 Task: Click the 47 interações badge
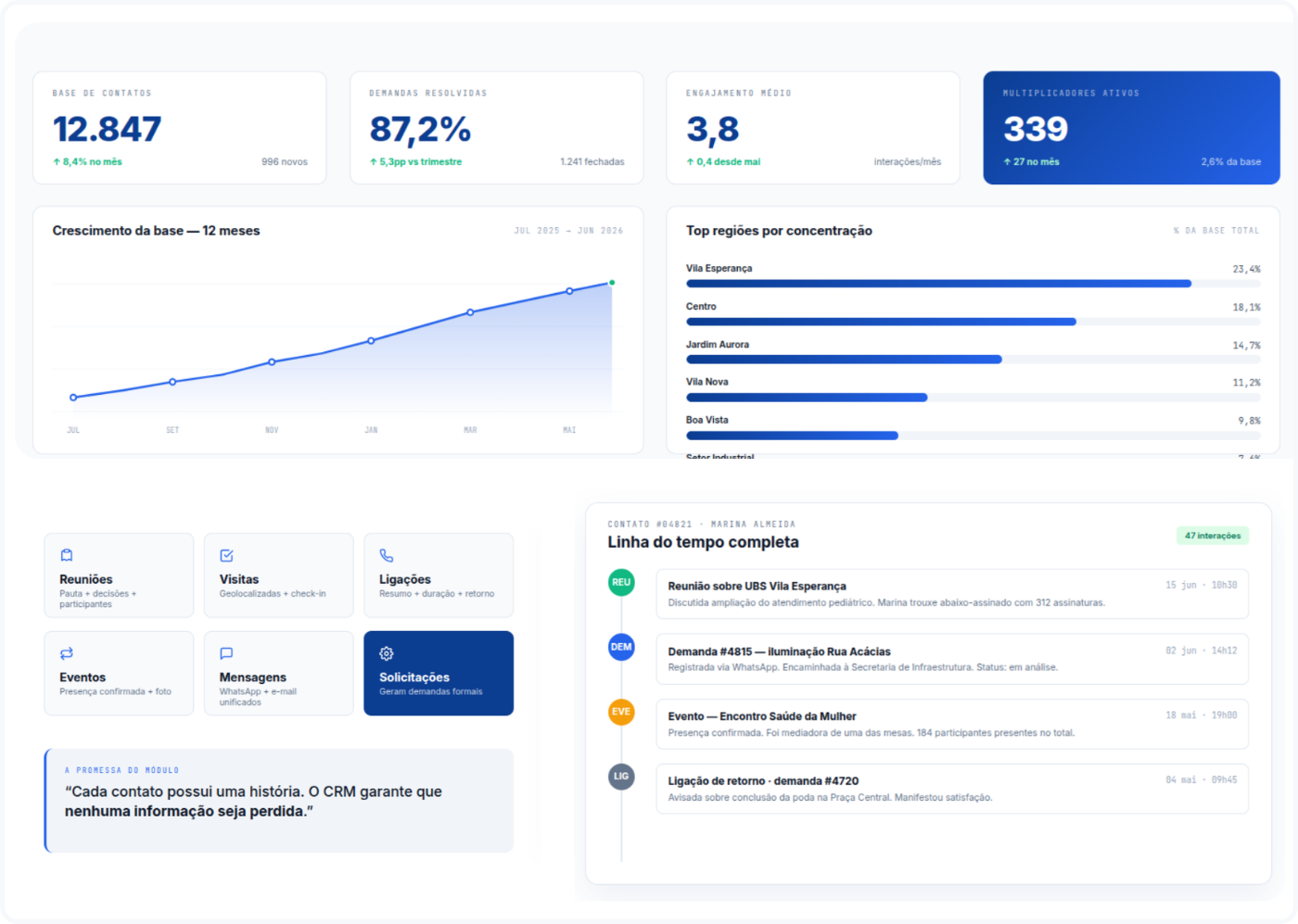point(1213,536)
